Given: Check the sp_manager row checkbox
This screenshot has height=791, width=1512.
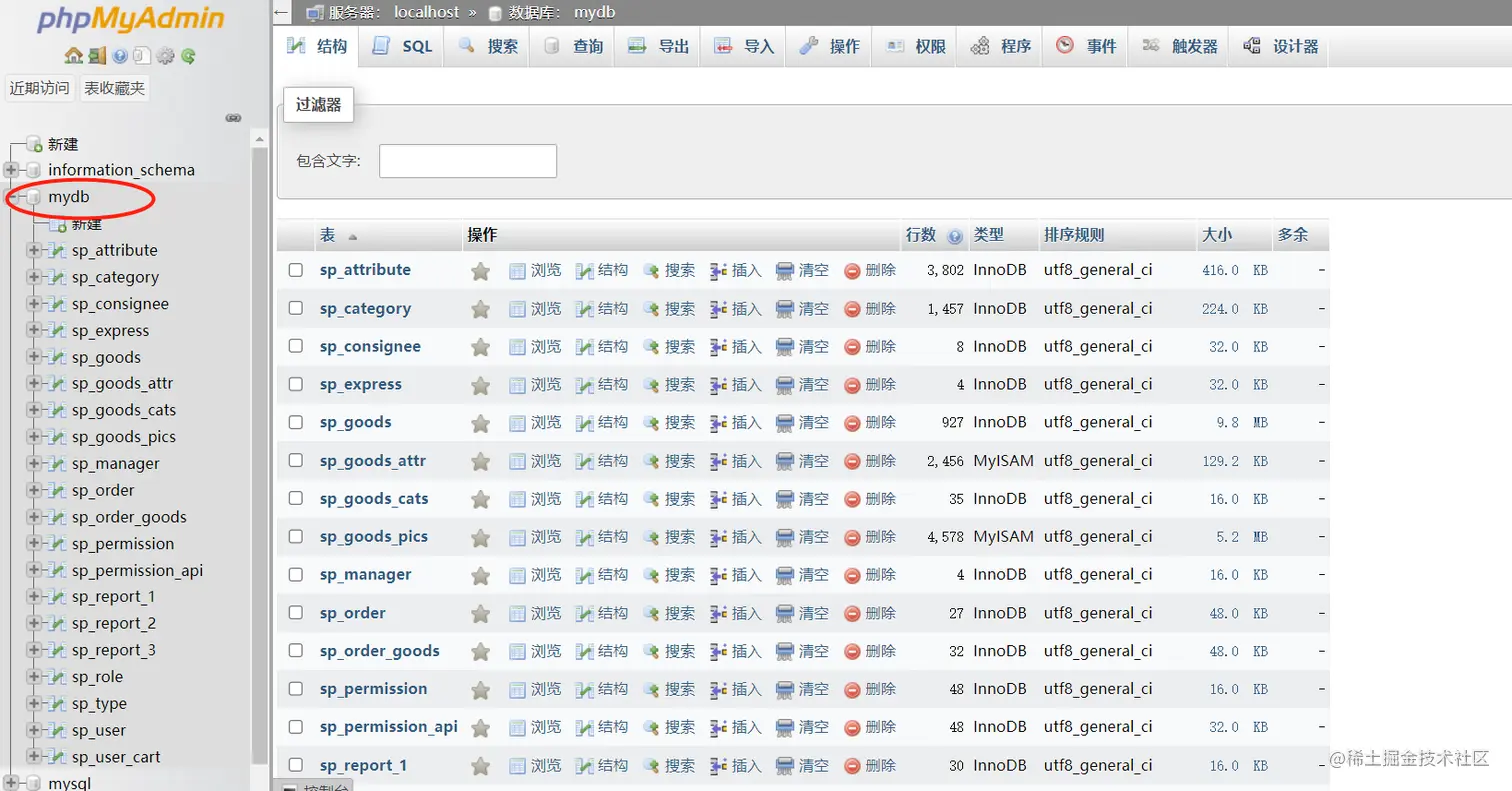Looking at the screenshot, I should pyautogui.click(x=295, y=574).
